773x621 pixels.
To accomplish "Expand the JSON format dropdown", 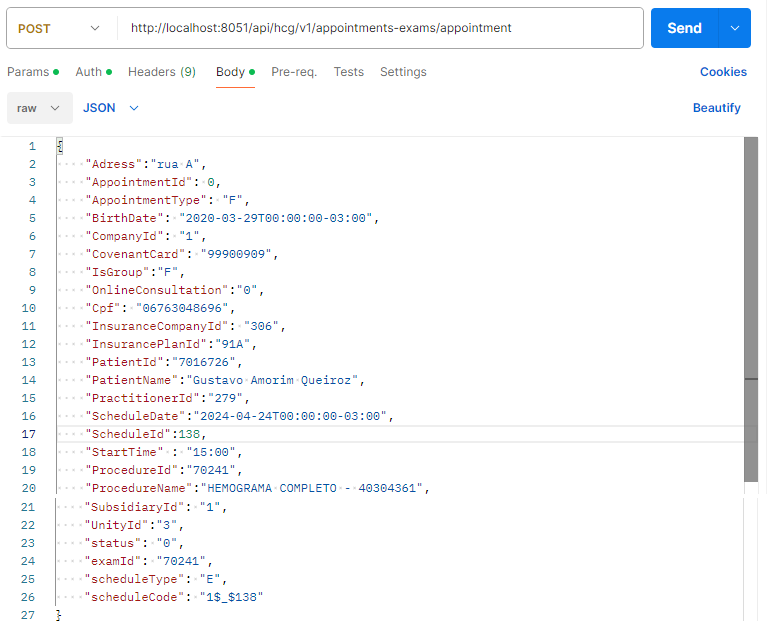I will (x=111, y=108).
